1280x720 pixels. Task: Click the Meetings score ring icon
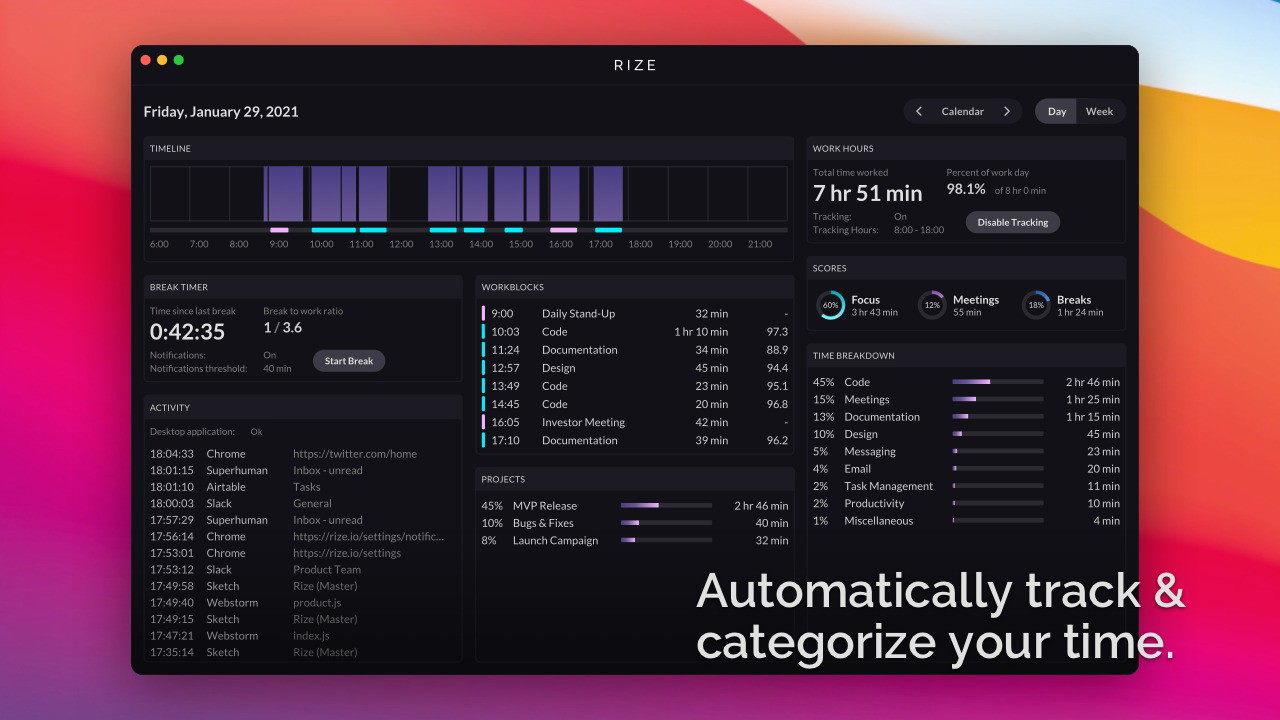tap(932, 305)
